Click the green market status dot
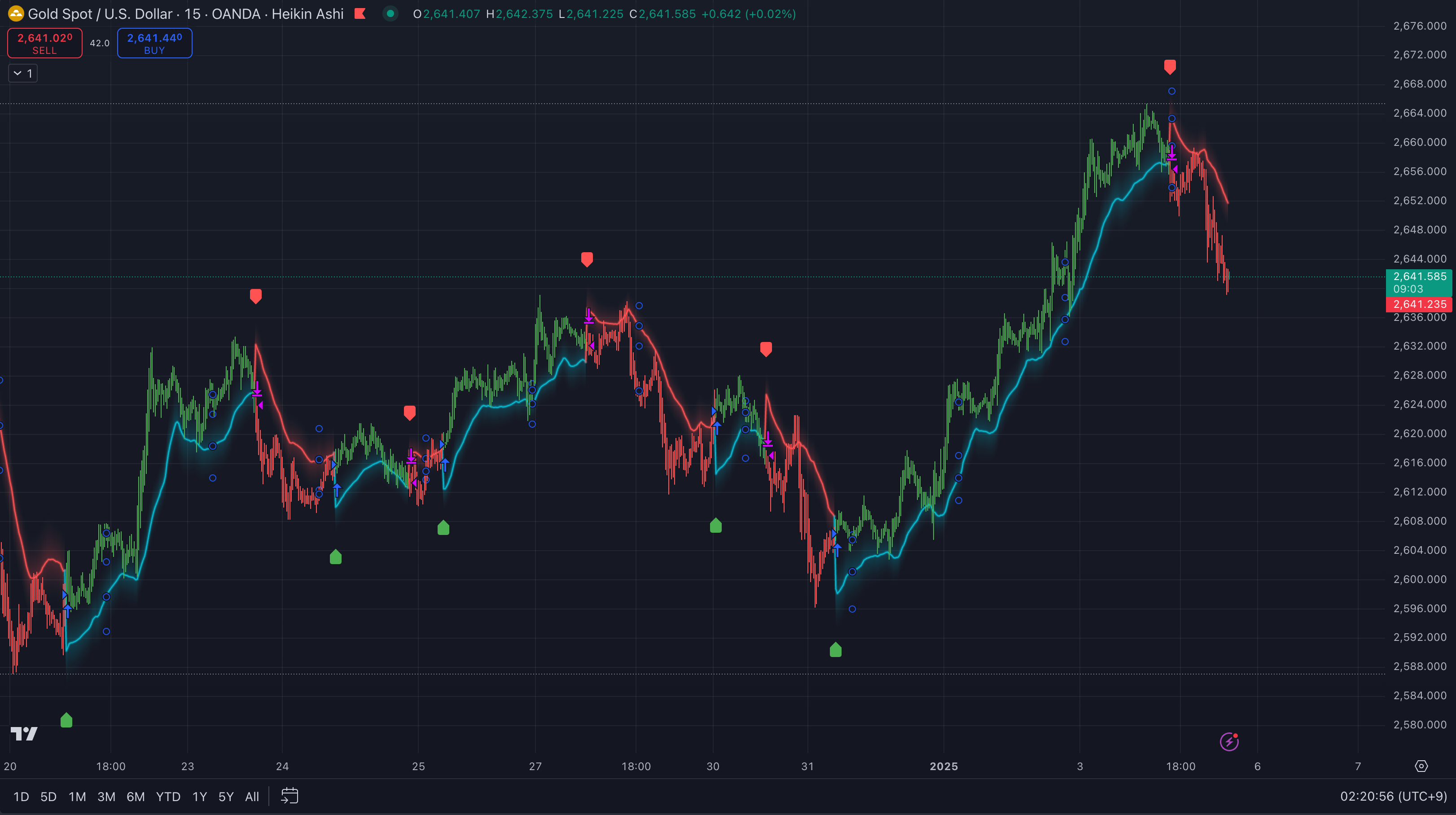 (390, 13)
